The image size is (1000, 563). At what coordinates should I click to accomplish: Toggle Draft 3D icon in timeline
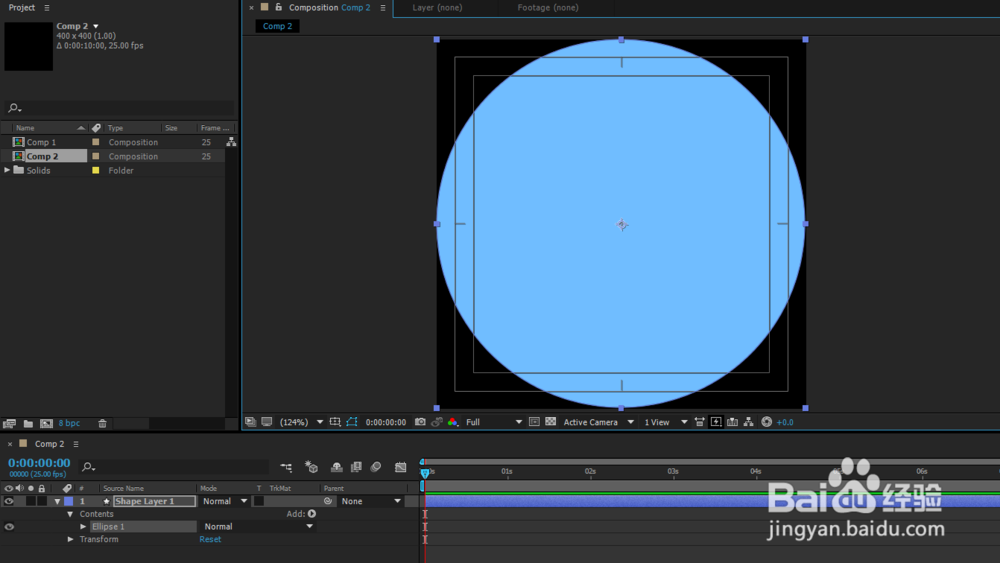point(311,467)
